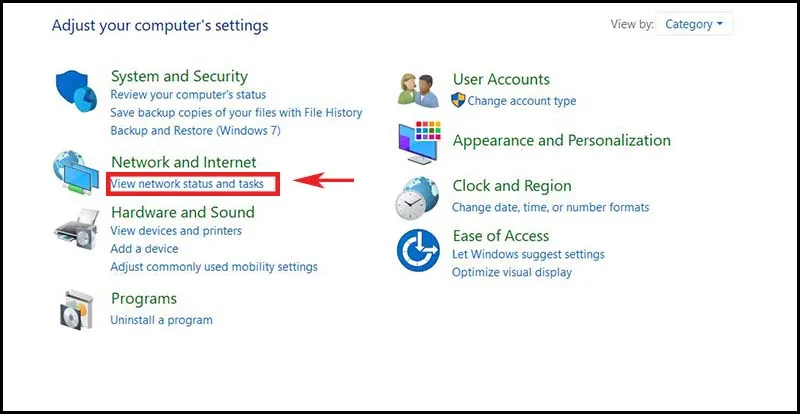The height and width of the screenshot is (414, 800).
Task: Select Let Windows suggest settings
Action: (x=528, y=254)
